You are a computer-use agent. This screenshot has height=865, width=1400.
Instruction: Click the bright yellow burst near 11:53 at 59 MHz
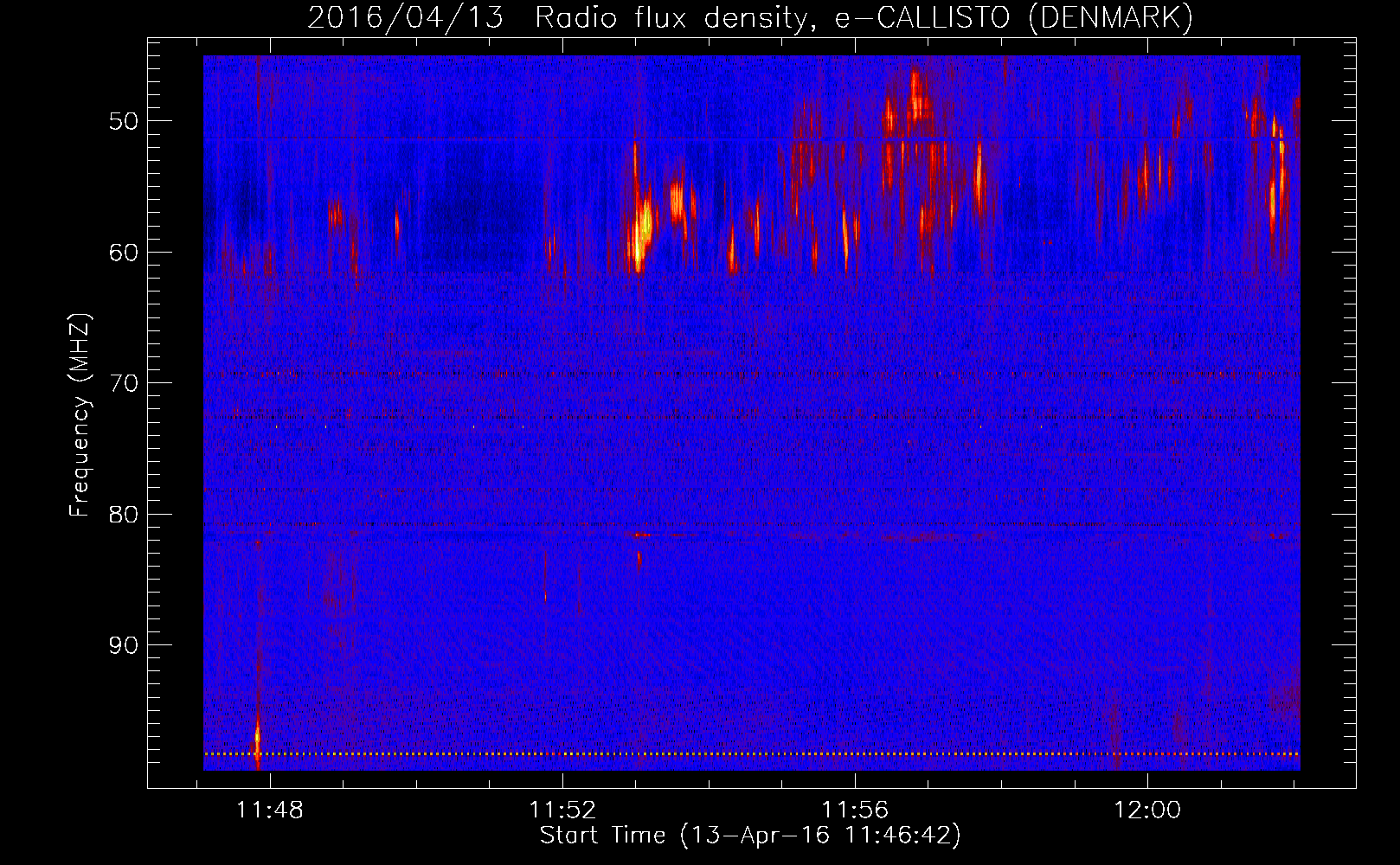point(641,232)
